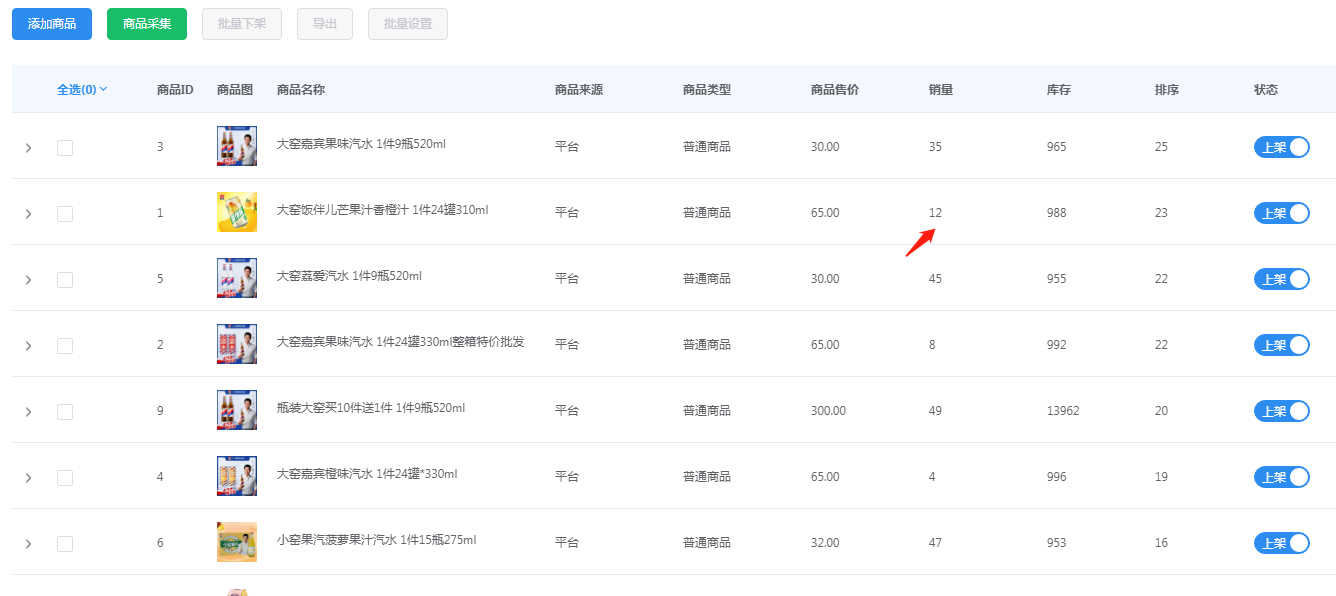Expand the row for product ID 3
Image resolution: width=1336 pixels, height=596 pixels.
28,148
